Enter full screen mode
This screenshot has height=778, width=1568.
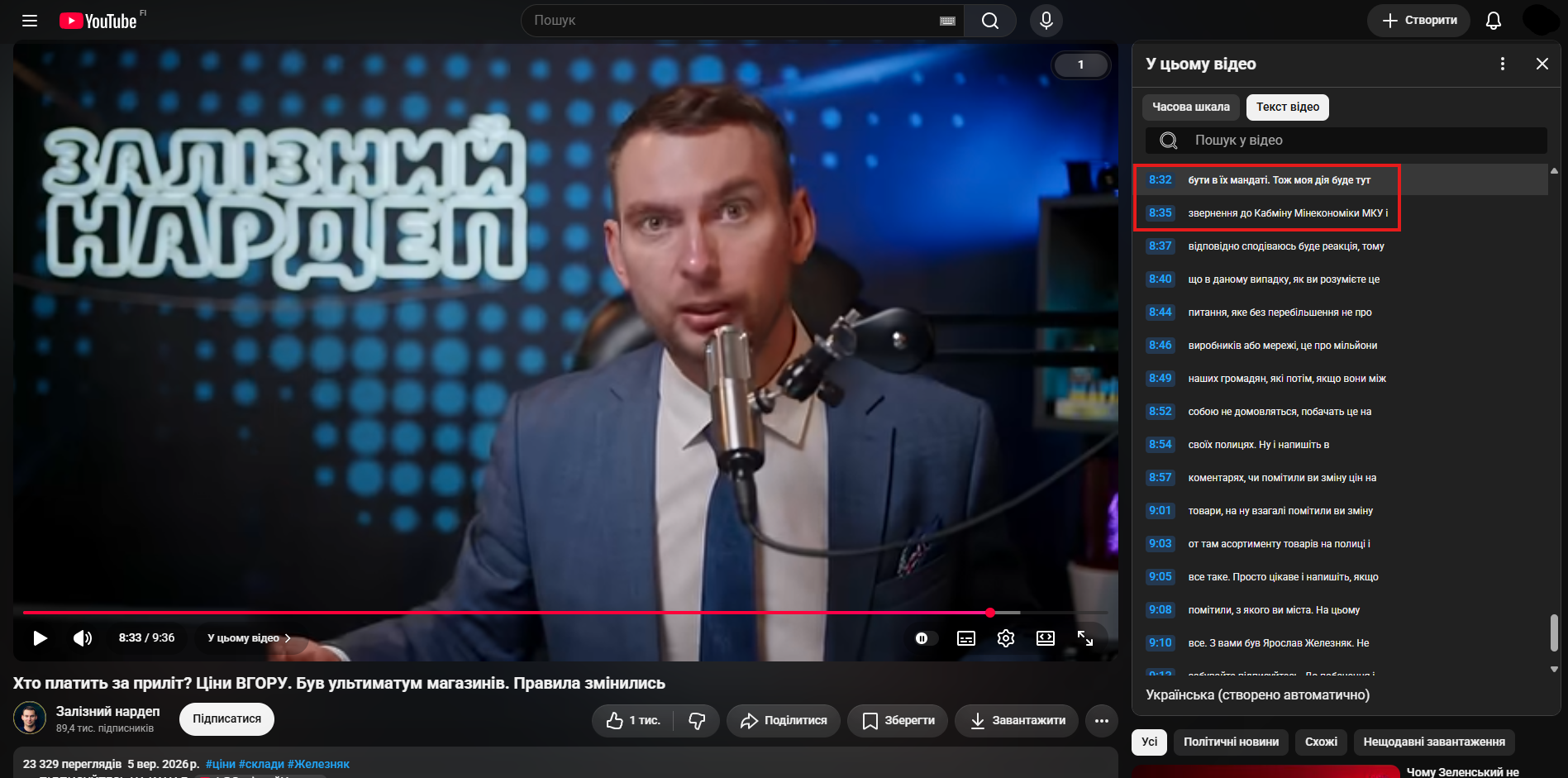[x=1085, y=638]
